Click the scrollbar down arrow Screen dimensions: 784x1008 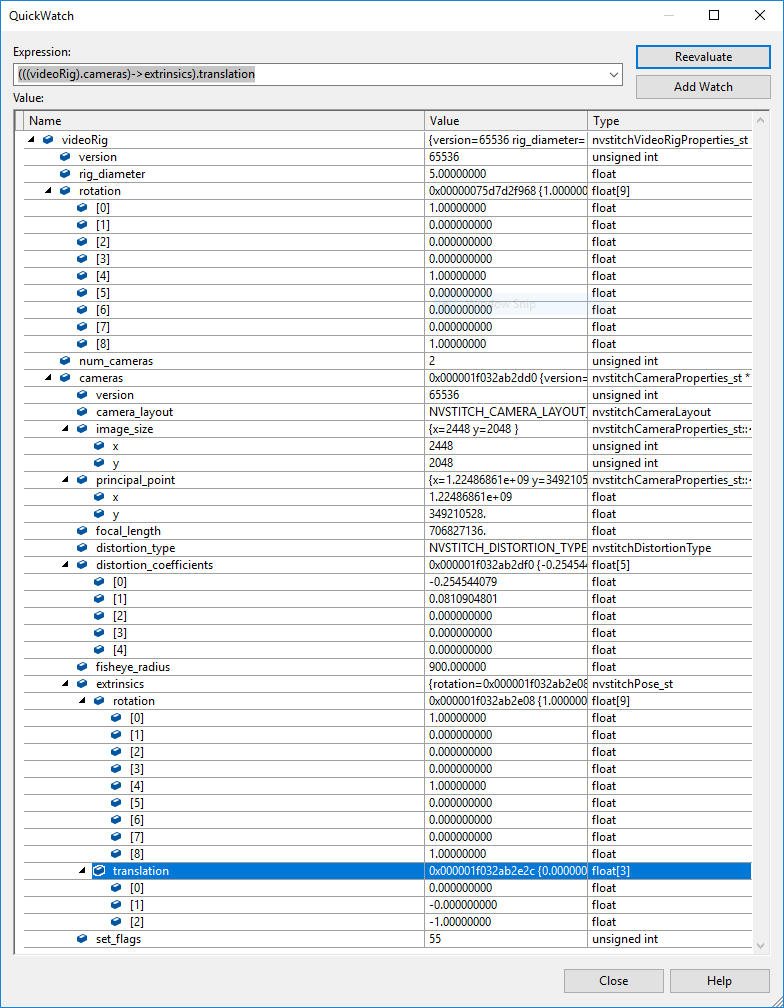(760, 946)
